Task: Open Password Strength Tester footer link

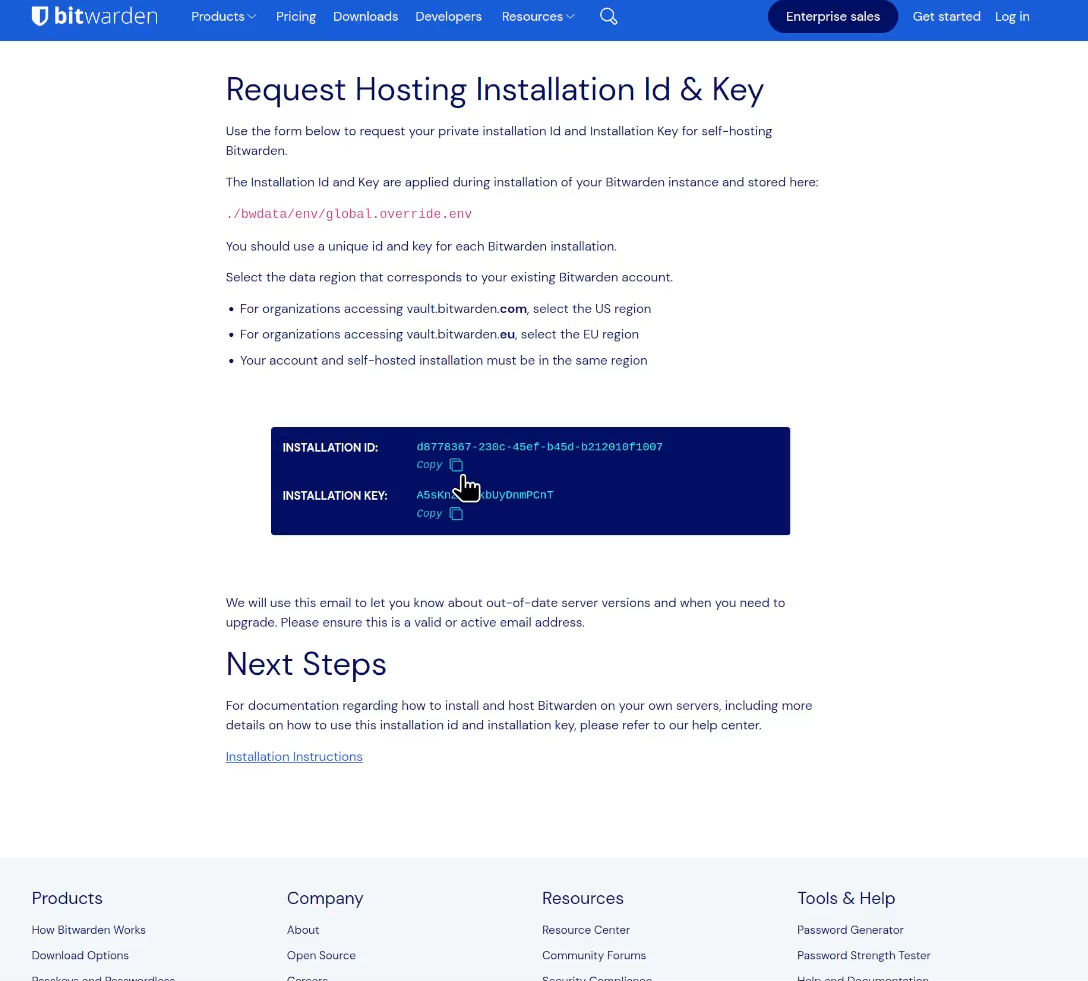Action: (x=864, y=955)
